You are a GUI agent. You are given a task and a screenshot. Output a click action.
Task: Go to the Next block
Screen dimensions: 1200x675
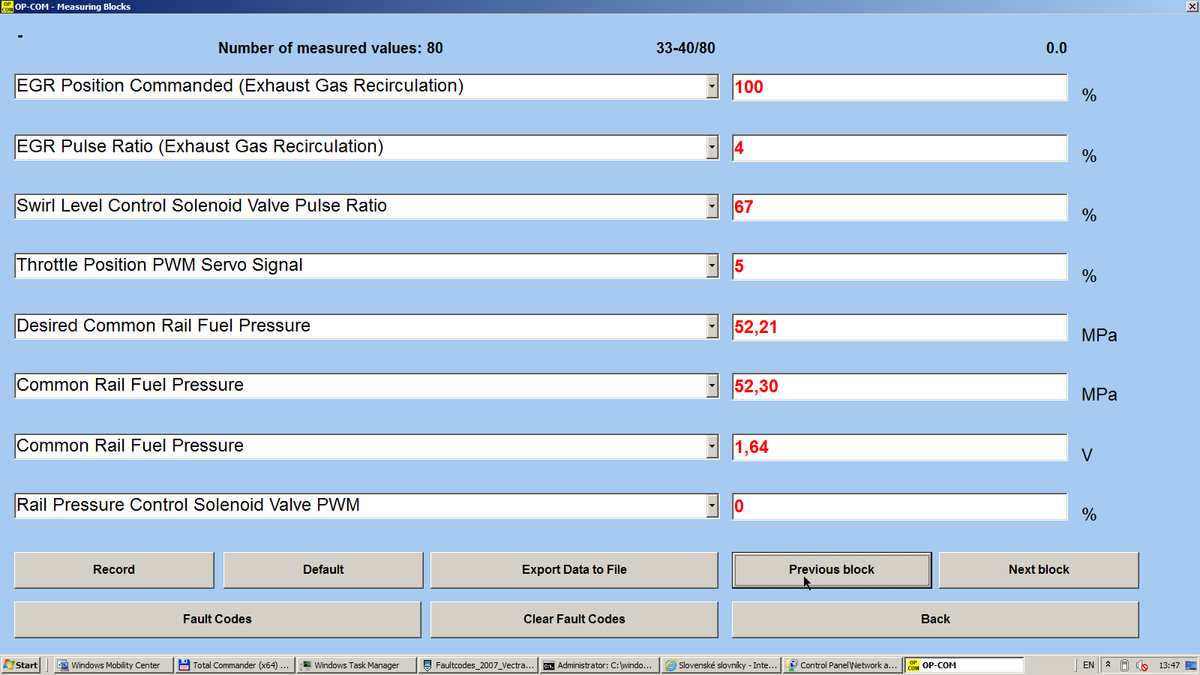click(1038, 570)
